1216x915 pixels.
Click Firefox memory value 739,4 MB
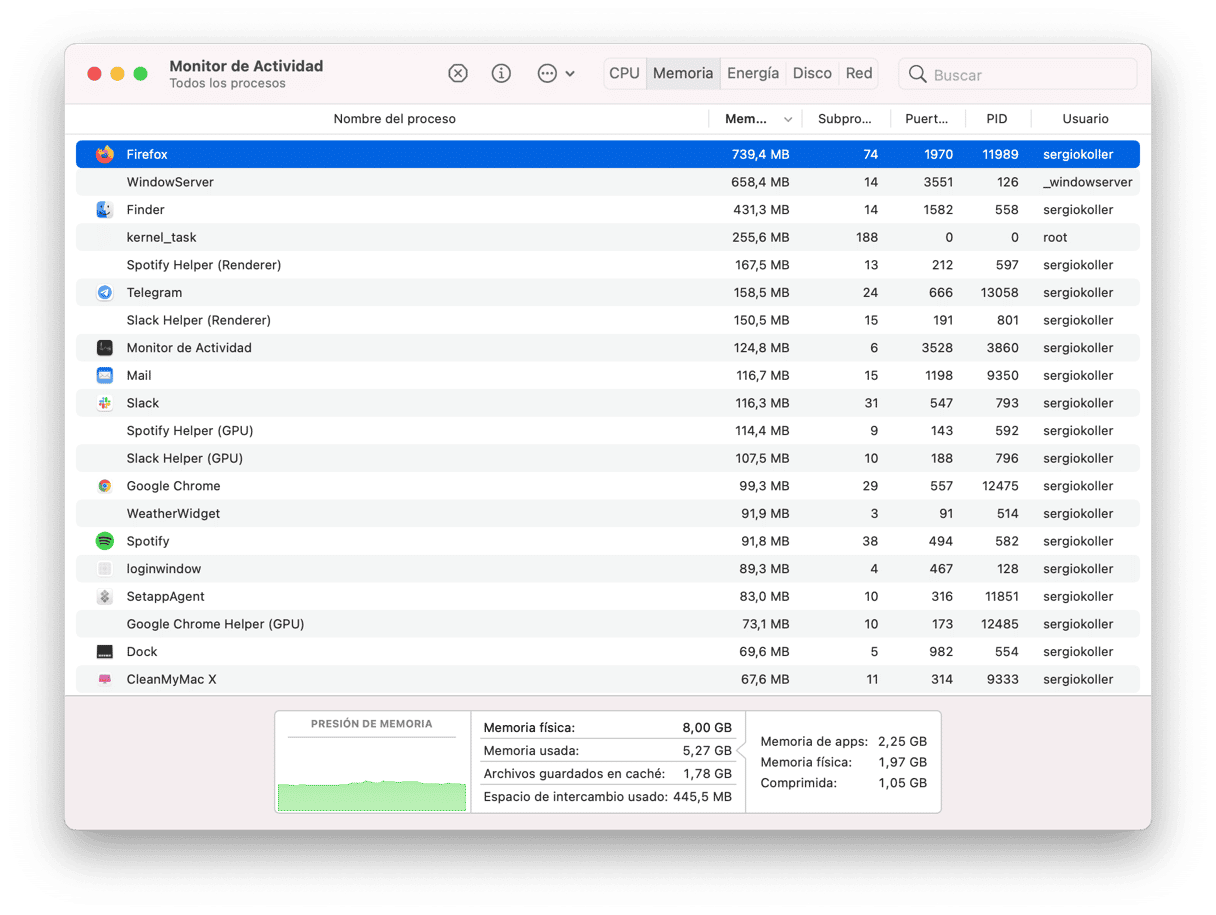point(760,155)
